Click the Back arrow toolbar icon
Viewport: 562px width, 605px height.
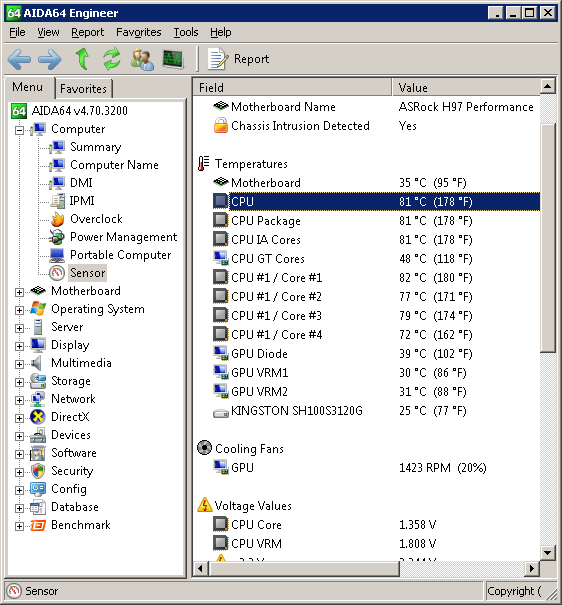(19, 59)
